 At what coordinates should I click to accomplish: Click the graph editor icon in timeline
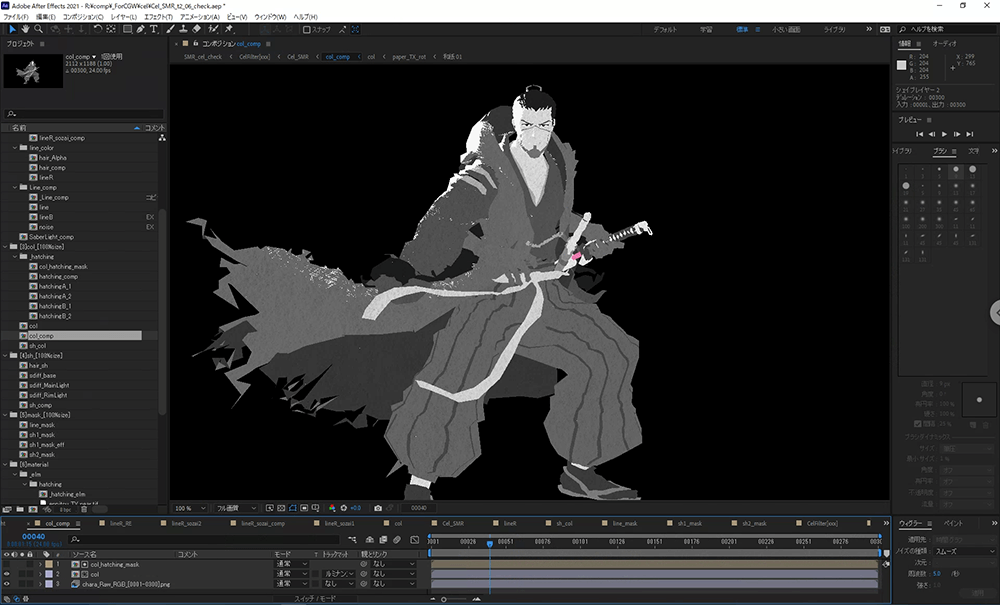(x=415, y=540)
